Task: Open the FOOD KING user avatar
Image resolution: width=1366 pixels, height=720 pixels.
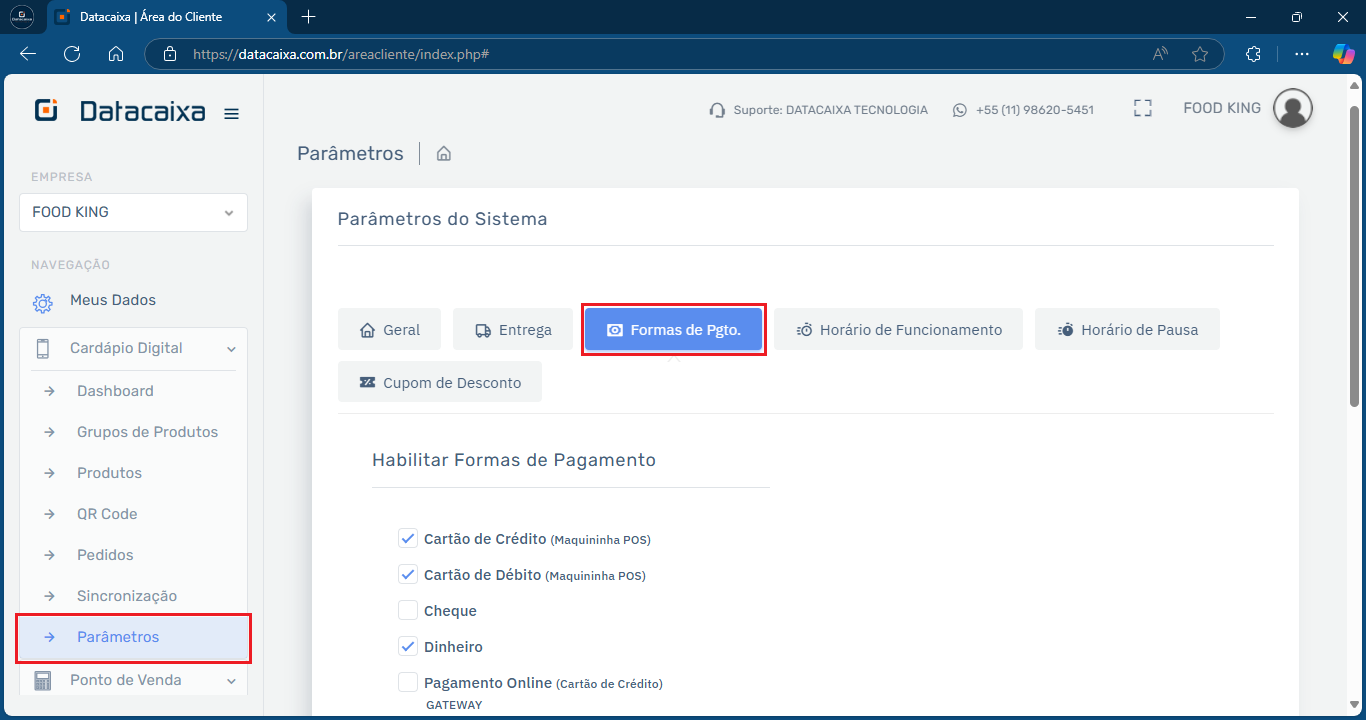Action: pyautogui.click(x=1292, y=109)
